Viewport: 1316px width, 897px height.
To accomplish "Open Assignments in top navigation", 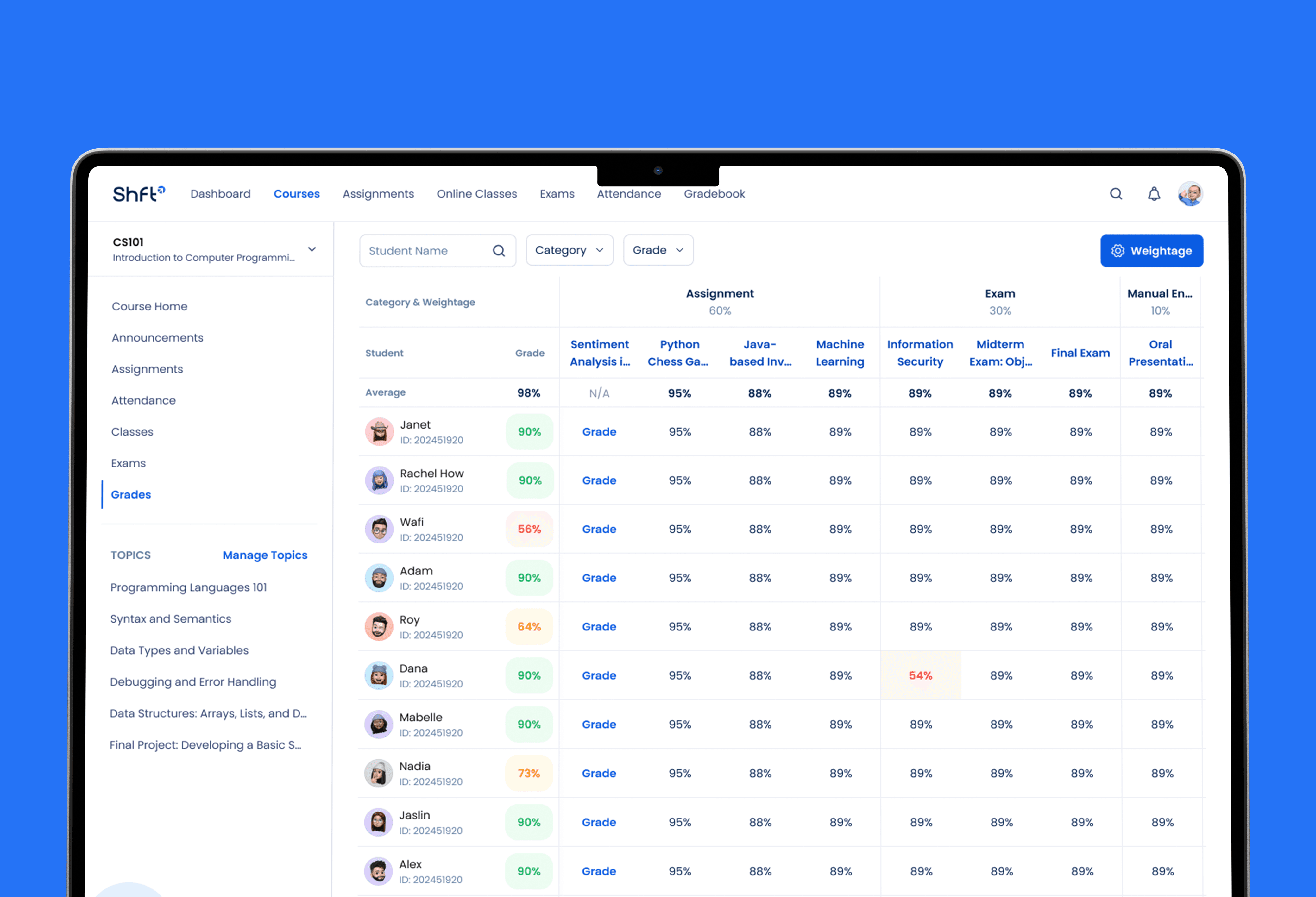I will (x=378, y=194).
